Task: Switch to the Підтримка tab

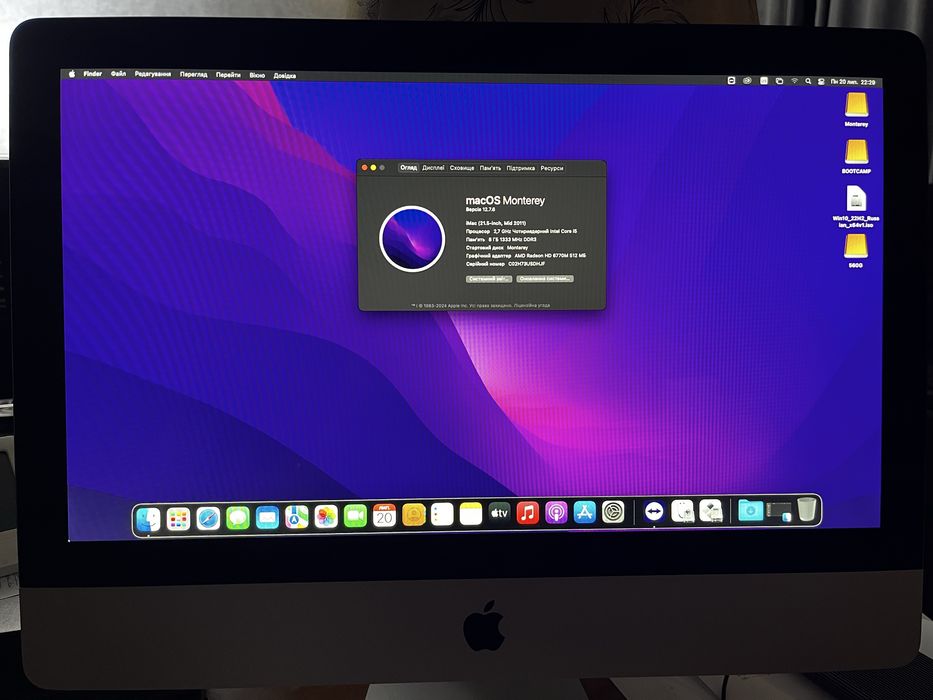Action: pos(521,168)
